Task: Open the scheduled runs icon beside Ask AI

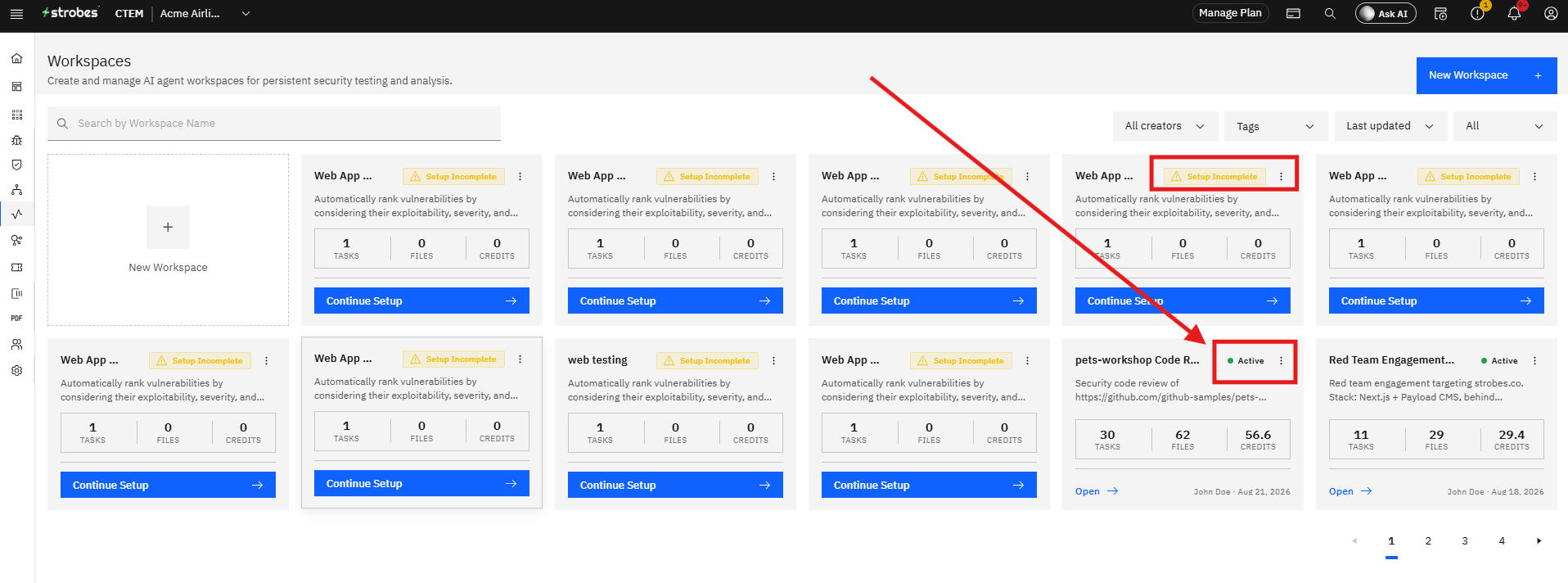Action: click(x=1440, y=13)
